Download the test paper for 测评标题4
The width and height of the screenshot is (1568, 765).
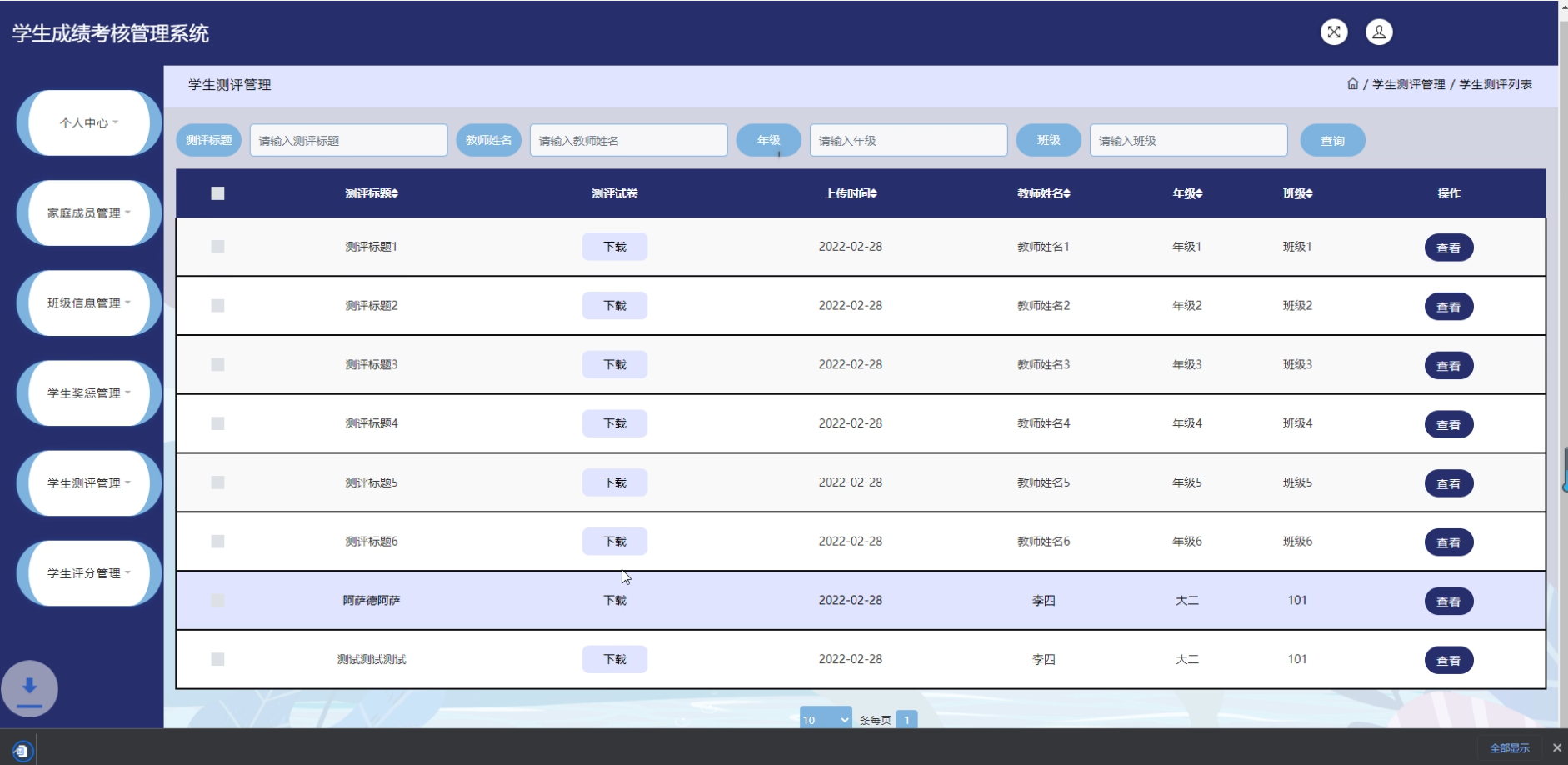615,423
